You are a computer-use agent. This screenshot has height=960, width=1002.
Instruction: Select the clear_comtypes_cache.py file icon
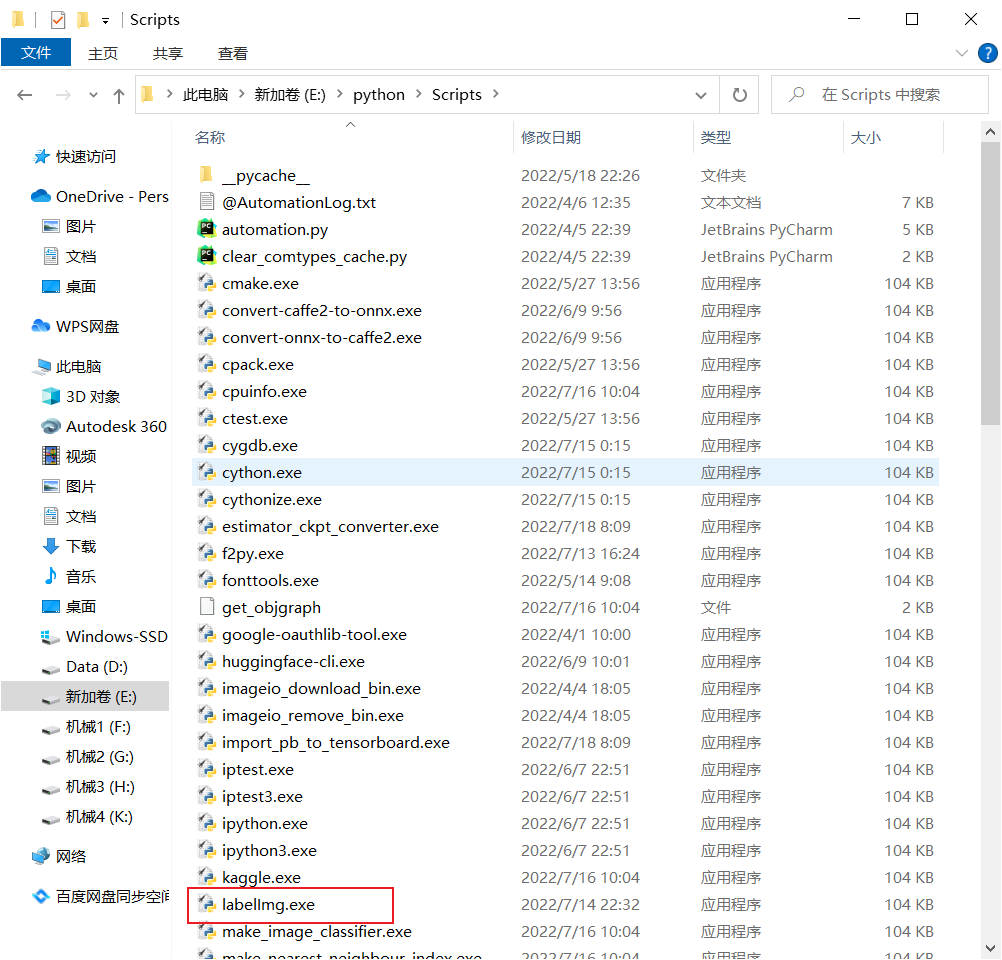[x=206, y=255]
